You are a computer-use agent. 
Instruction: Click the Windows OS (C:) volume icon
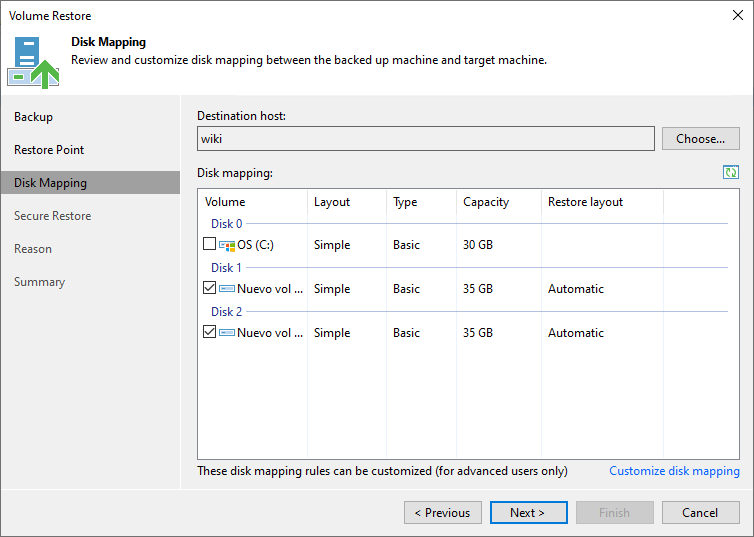227,245
